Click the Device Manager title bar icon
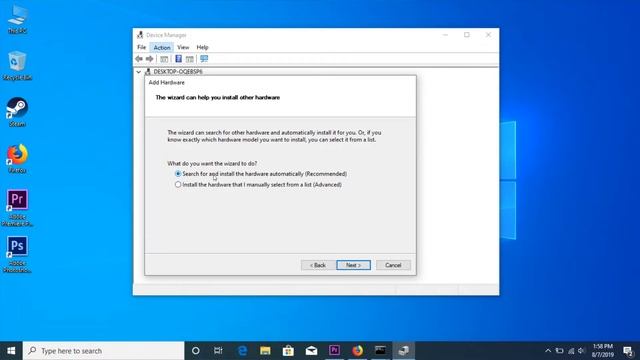This screenshot has width=640, height=360. coord(140,35)
